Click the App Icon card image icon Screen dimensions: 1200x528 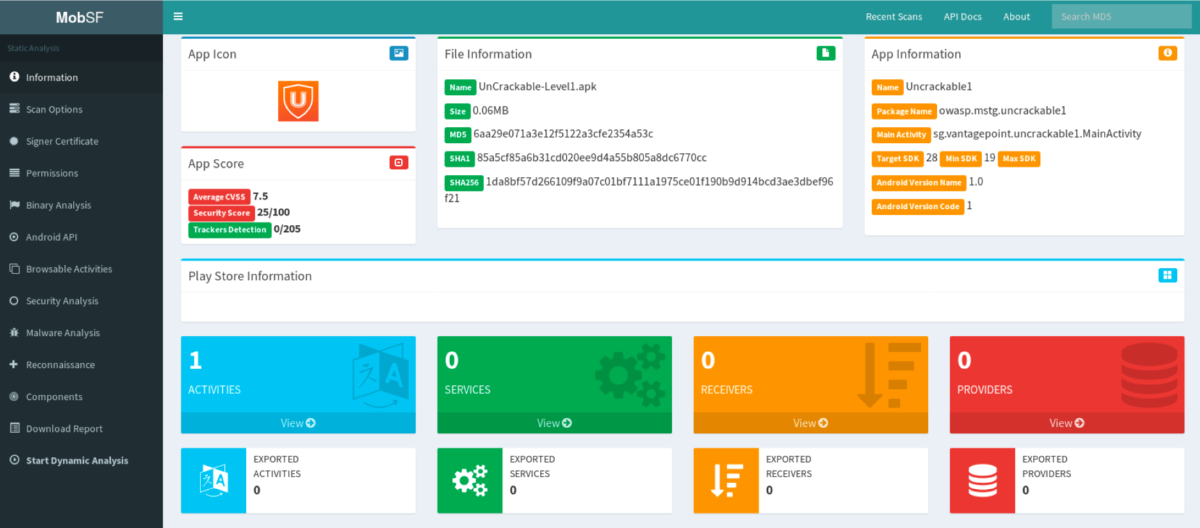point(398,53)
